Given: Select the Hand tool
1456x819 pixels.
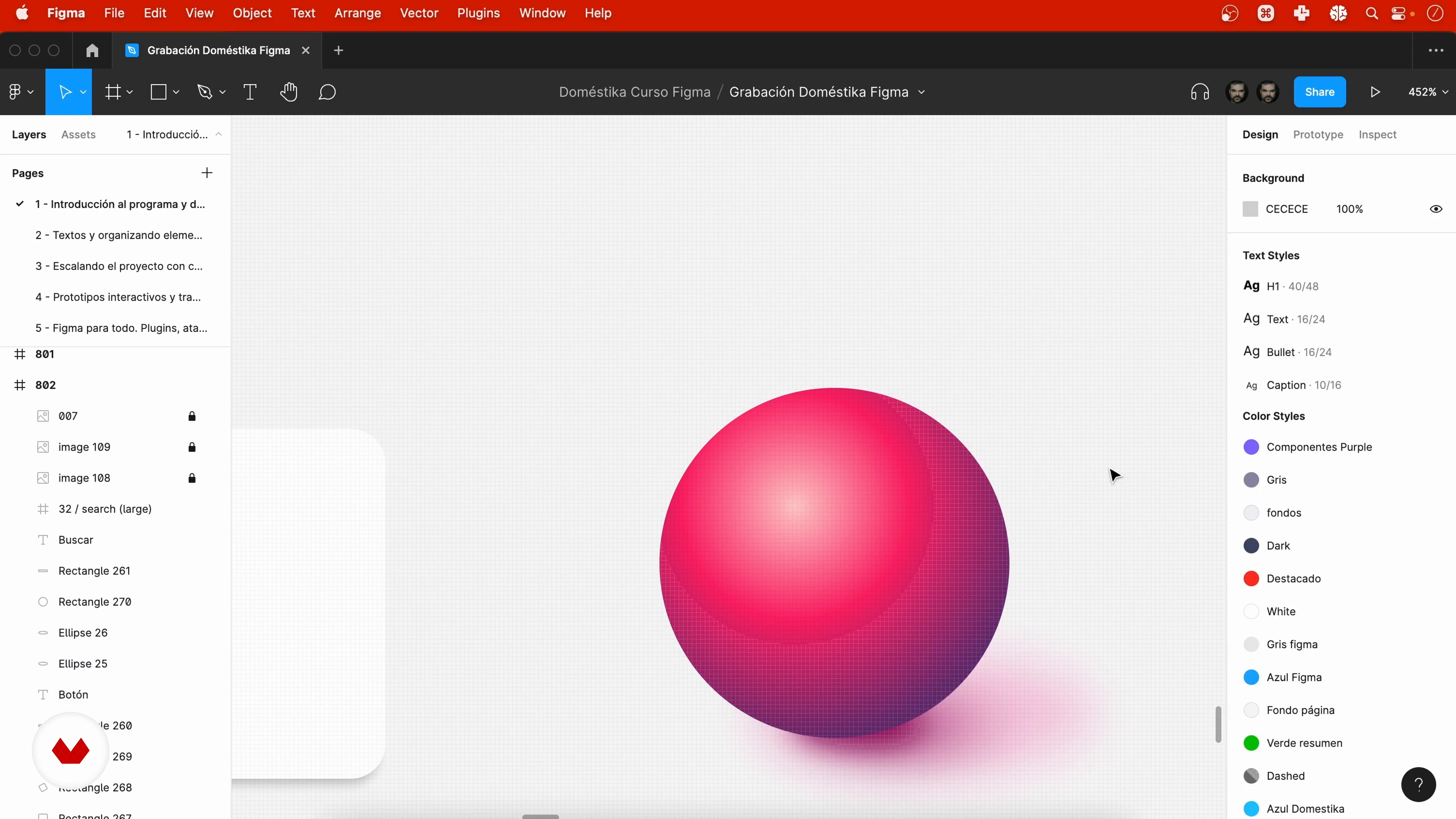Looking at the screenshot, I should pyautogui.click(x=289, y=91).
